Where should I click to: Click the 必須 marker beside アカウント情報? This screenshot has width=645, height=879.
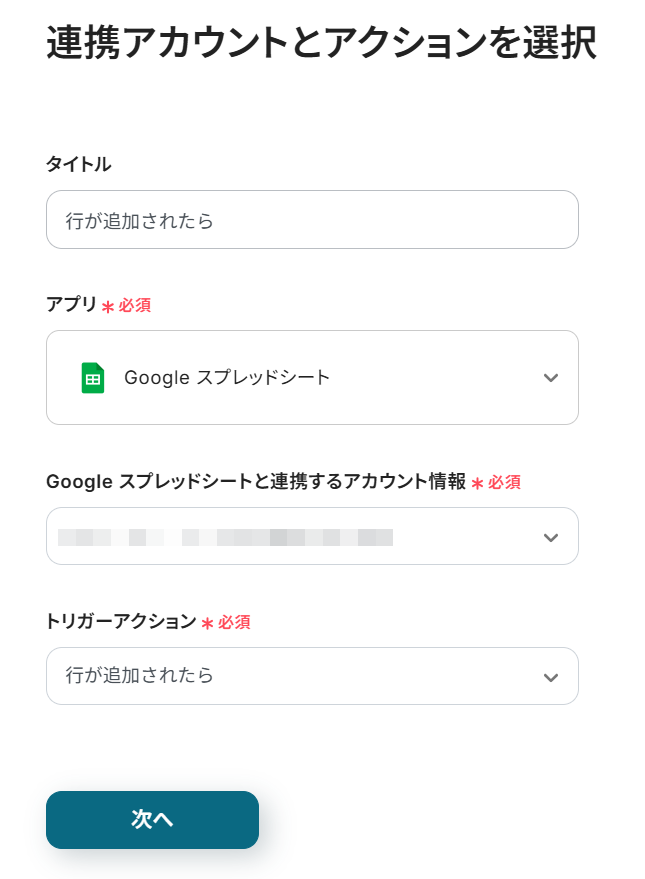pos(505,483)
